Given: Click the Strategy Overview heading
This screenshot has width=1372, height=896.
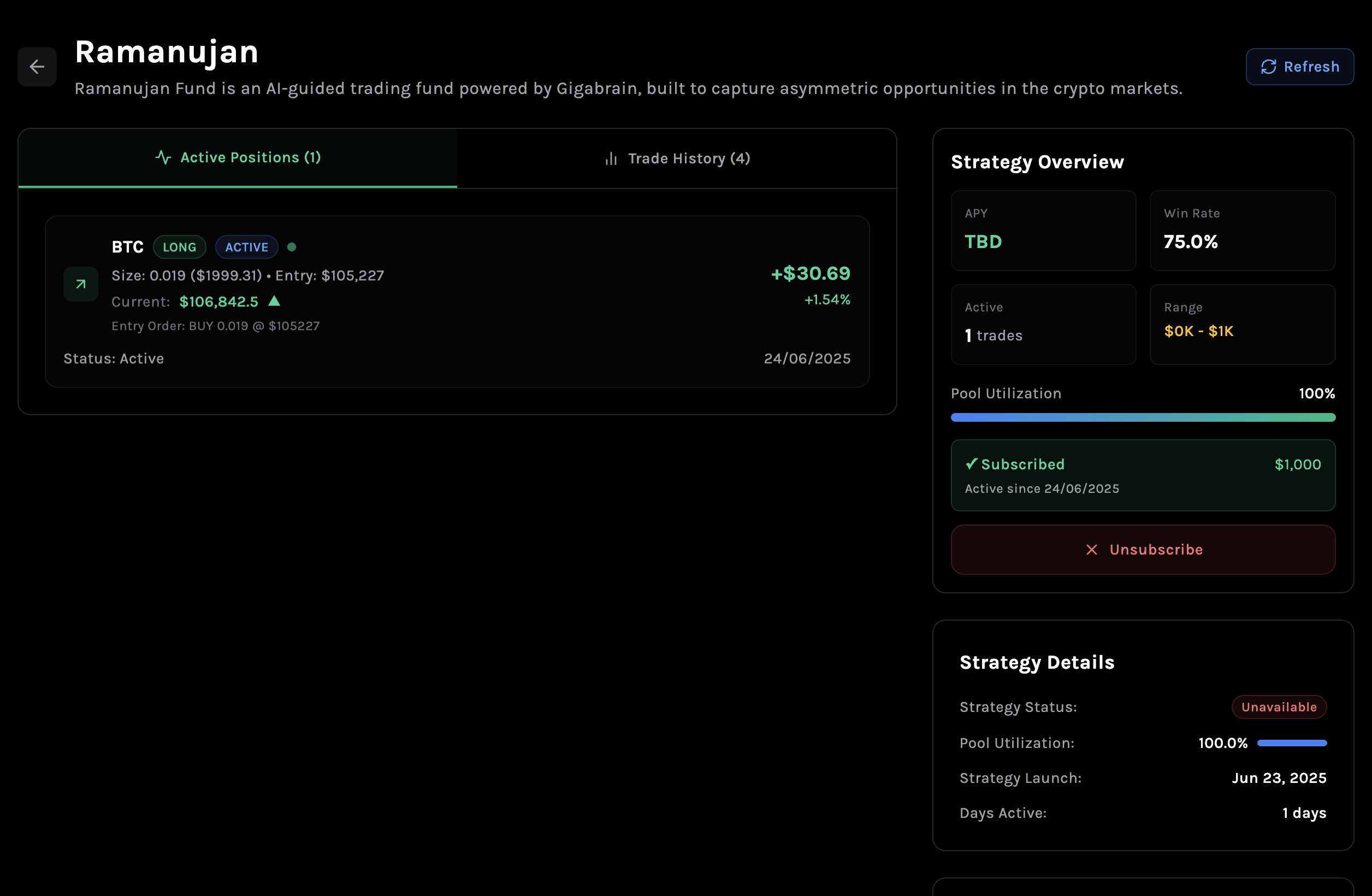Looking at the screenshot, I should tap(1037, 162).
